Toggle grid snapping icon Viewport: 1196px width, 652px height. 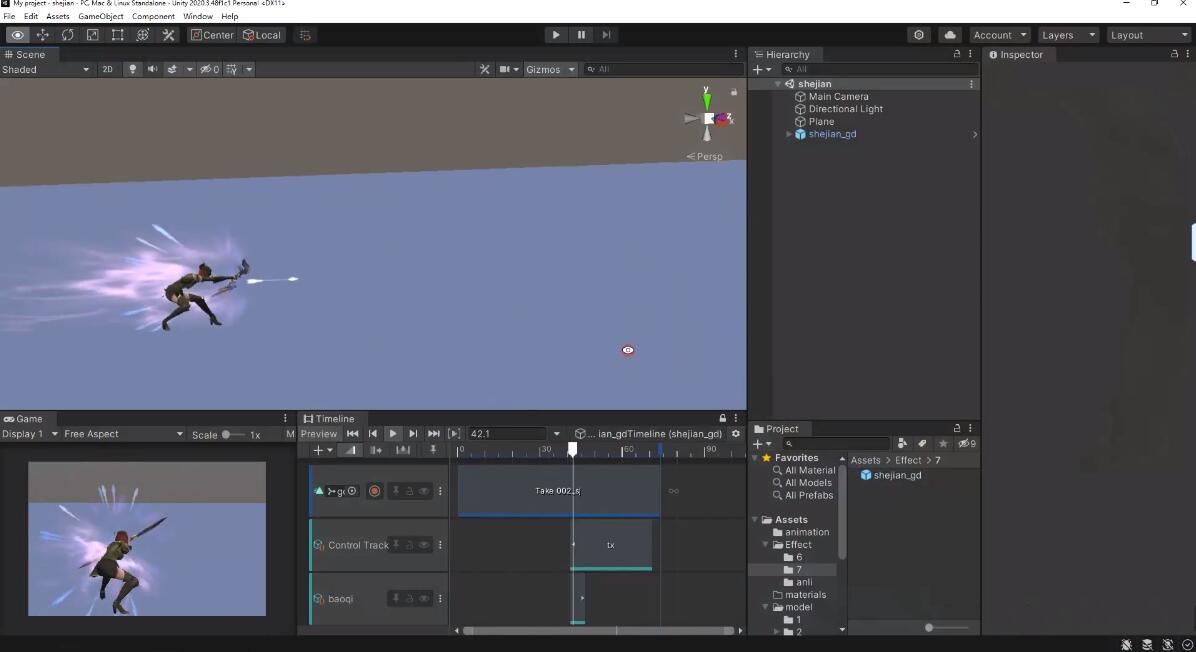coord(305,35)
